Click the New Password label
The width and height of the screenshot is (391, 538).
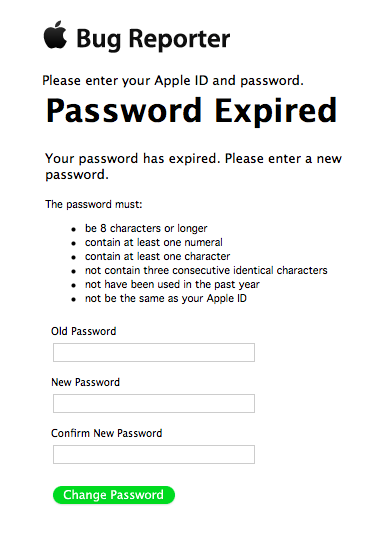[x=85, y=382]
